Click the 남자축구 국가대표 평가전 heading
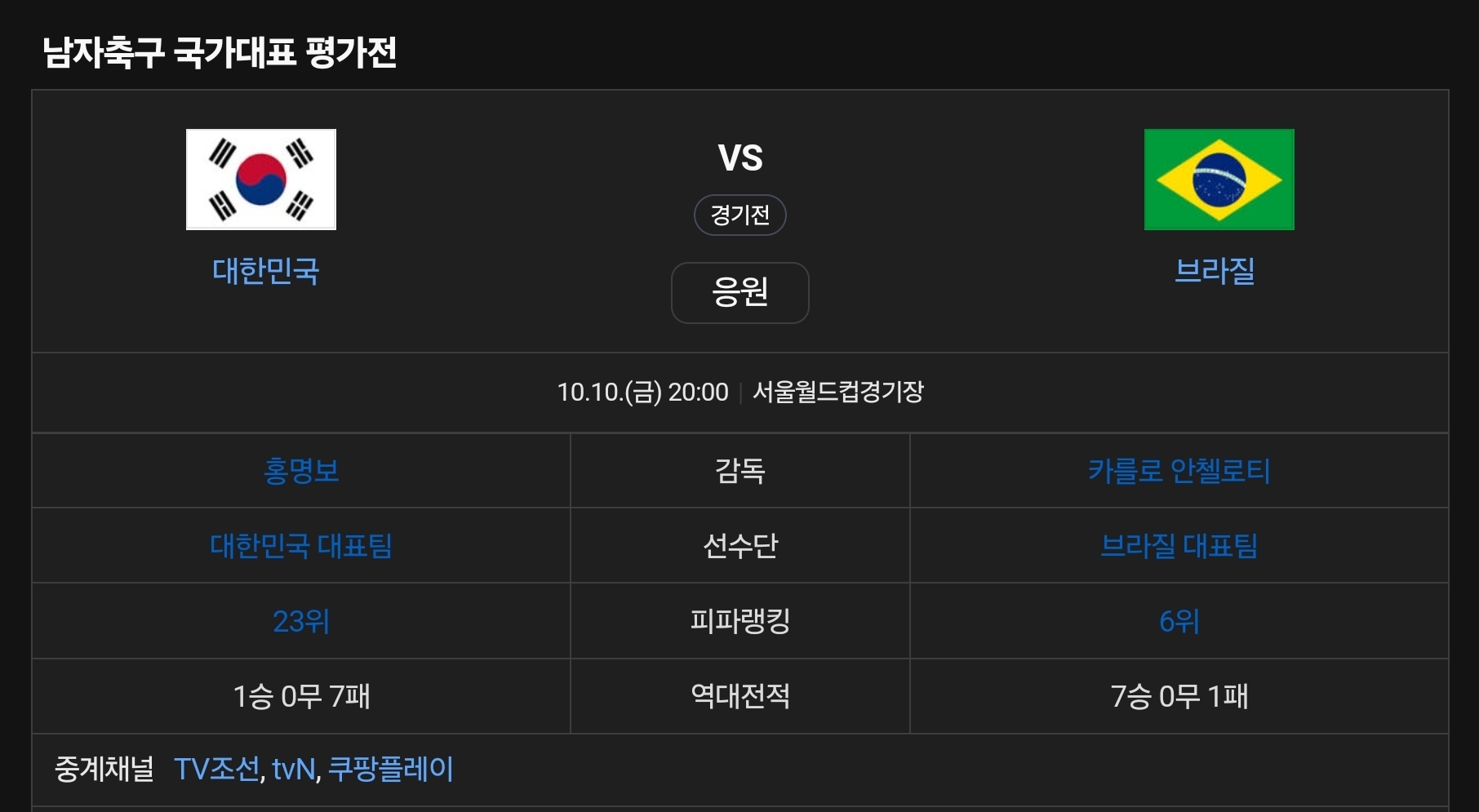This screenshot has width=1479, height=812. point(220,53)
